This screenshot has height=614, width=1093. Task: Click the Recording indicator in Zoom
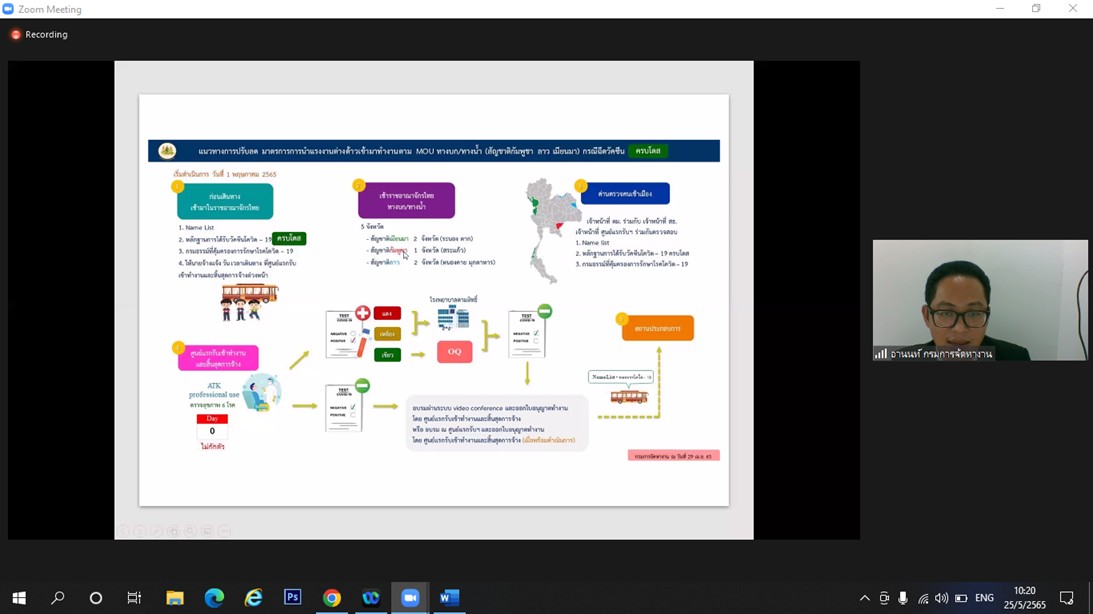[39, 35]
